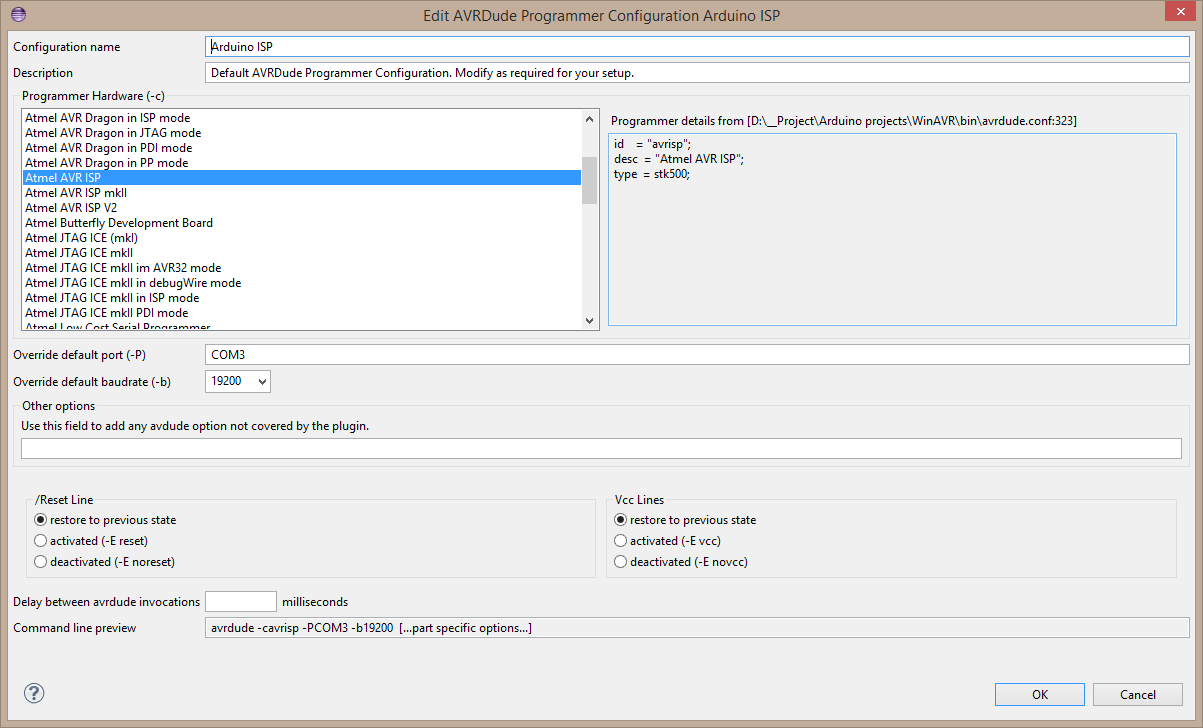Select Atmel AVR Dragon in JTAG mode
Screen dimensions: 1203x728
(112, 133)
